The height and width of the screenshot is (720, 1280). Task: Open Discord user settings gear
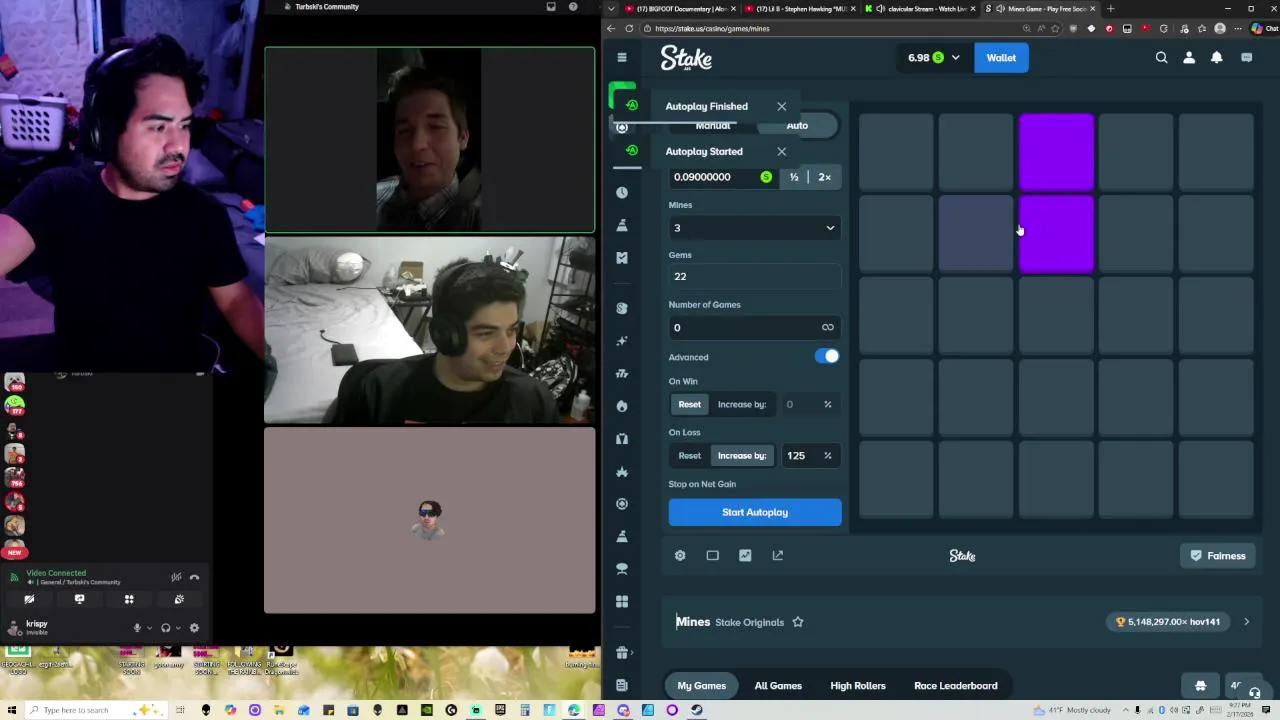point(194,628)
